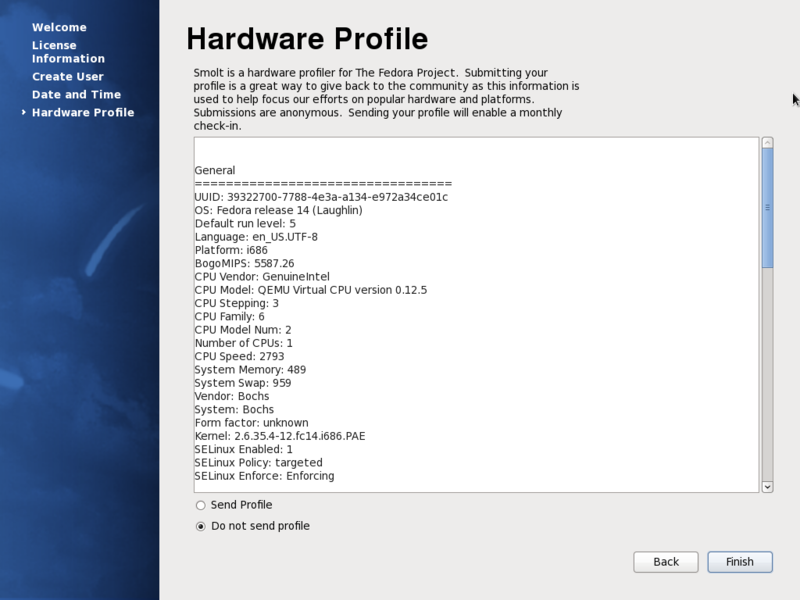
Task: Click 'CPU Family: 6' line
Action: coord(230,316)
